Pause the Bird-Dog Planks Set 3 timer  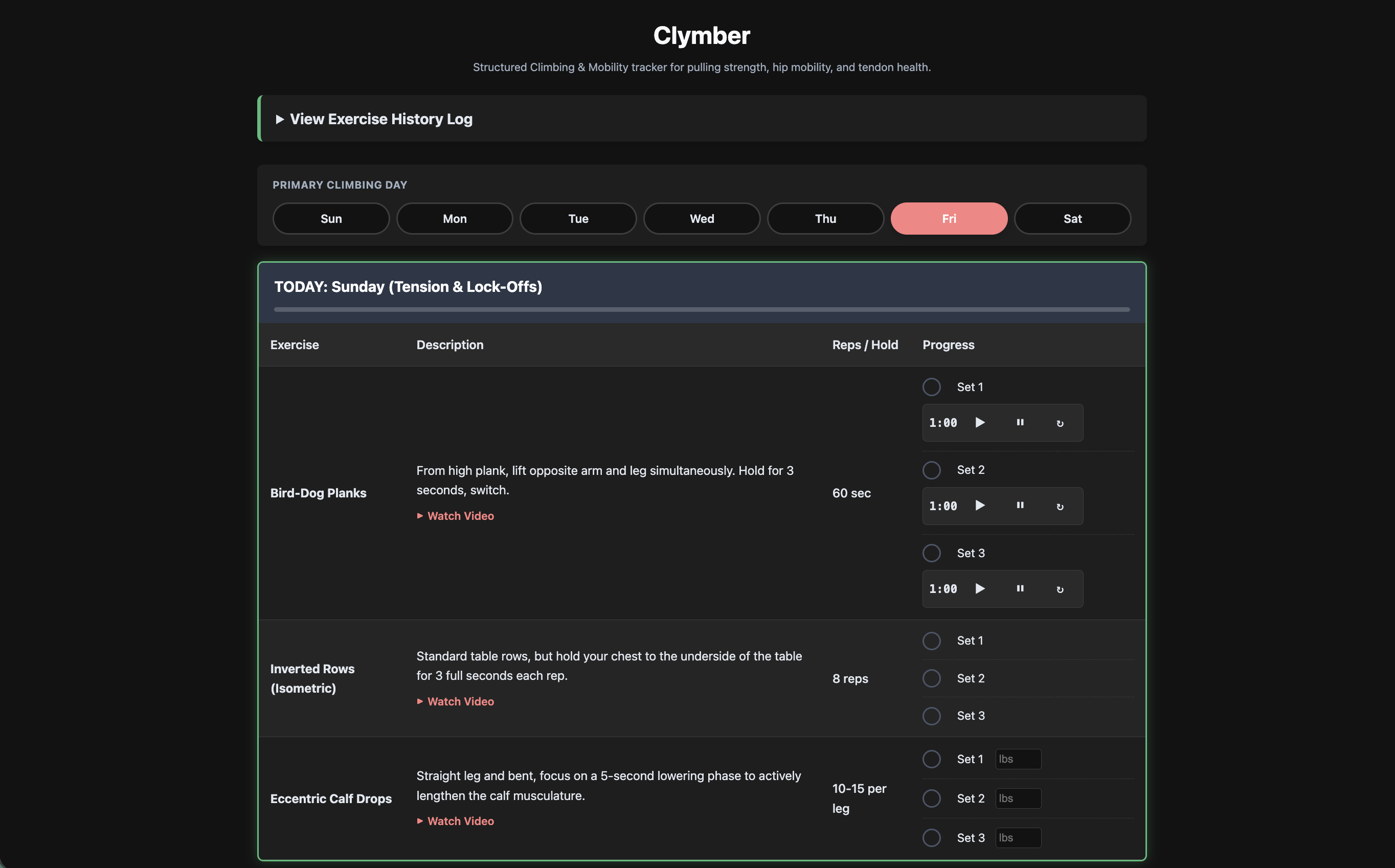1020,588
